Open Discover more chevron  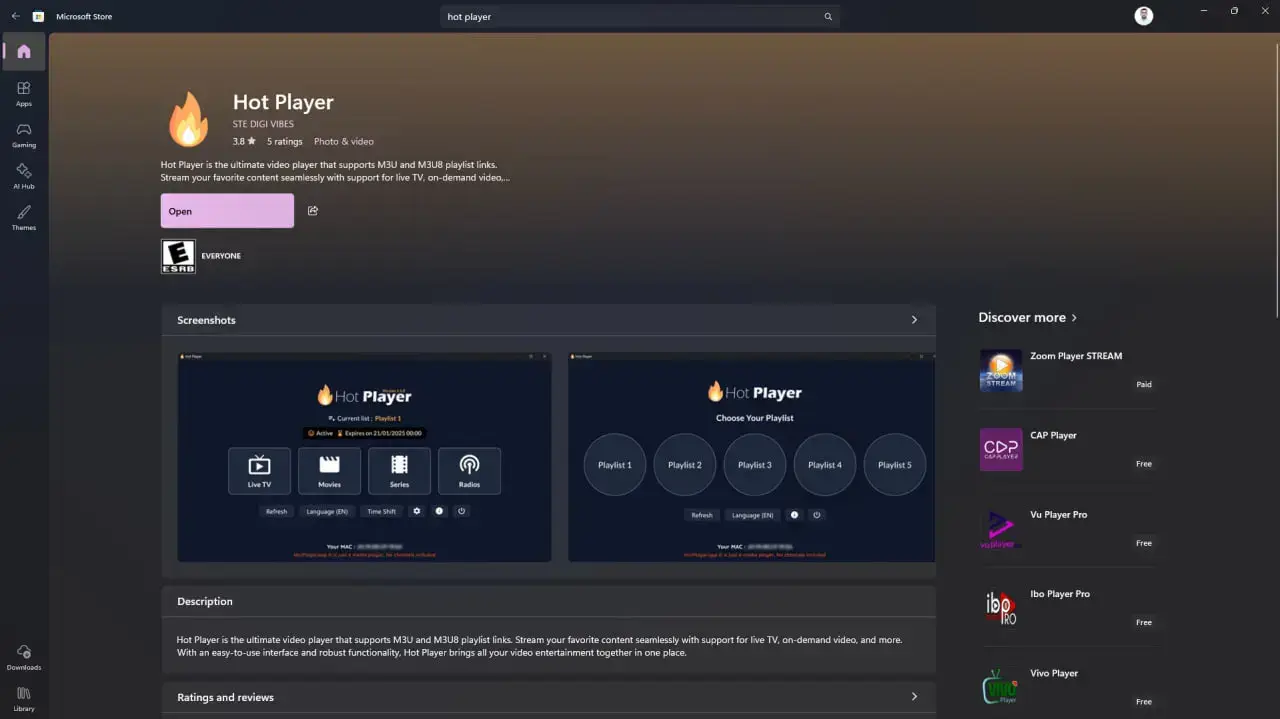click(x=1074, y=317)
